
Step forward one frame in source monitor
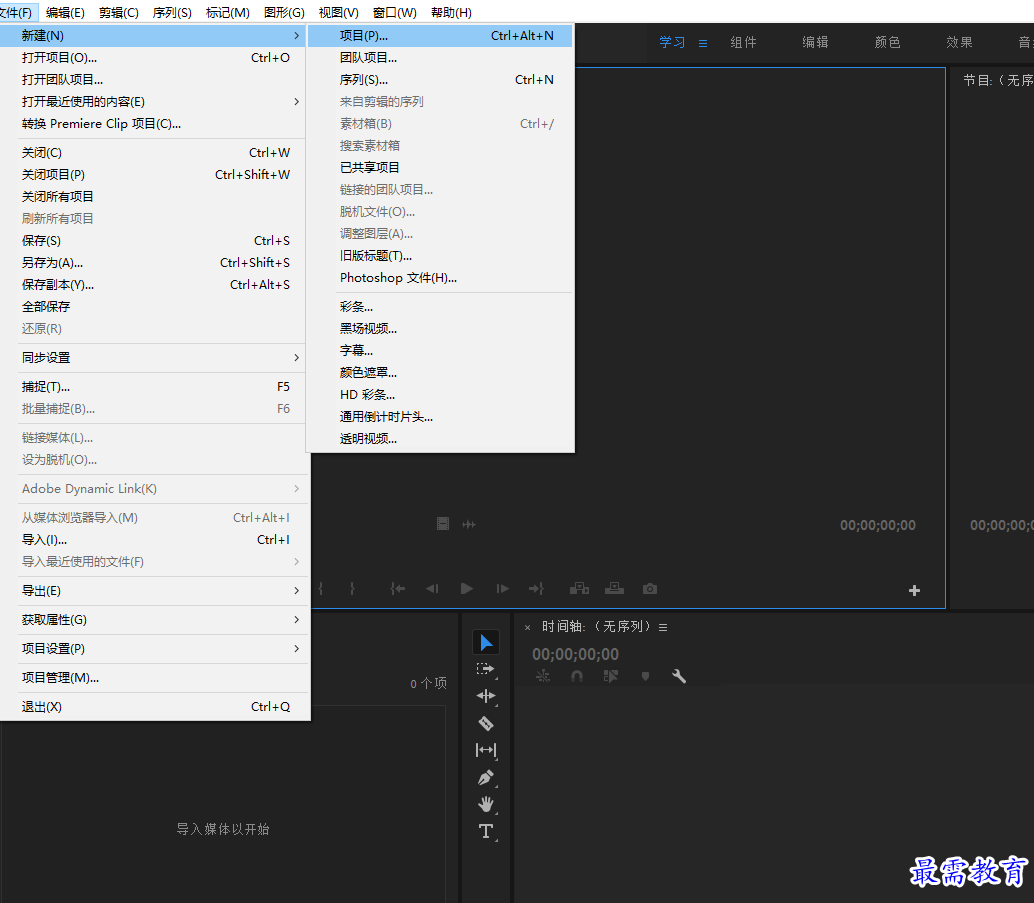point(502,588)
